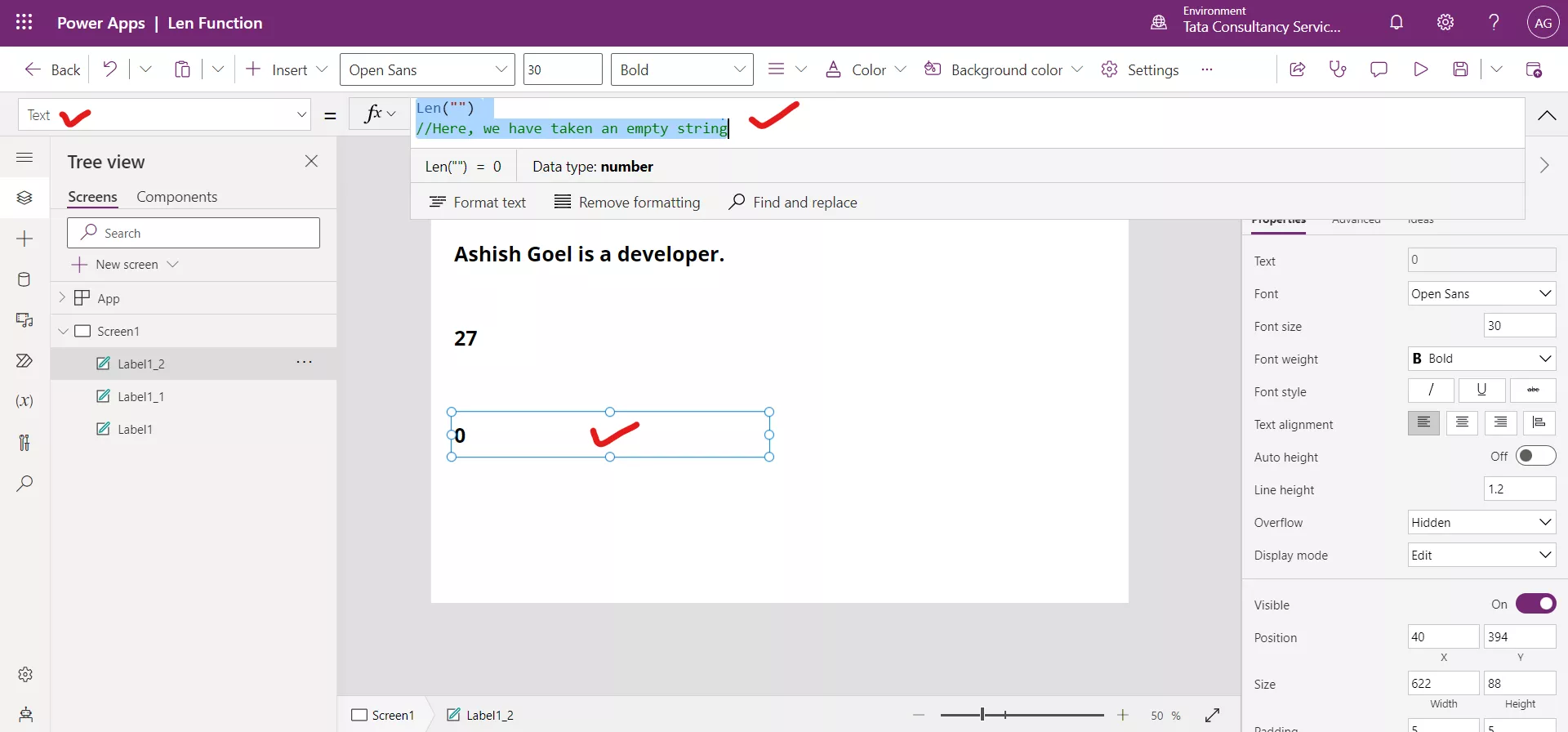The height and width of the screenshot is (732, 1568).
Task: Toggle strikethrough font style
Action: (1533, 391)
